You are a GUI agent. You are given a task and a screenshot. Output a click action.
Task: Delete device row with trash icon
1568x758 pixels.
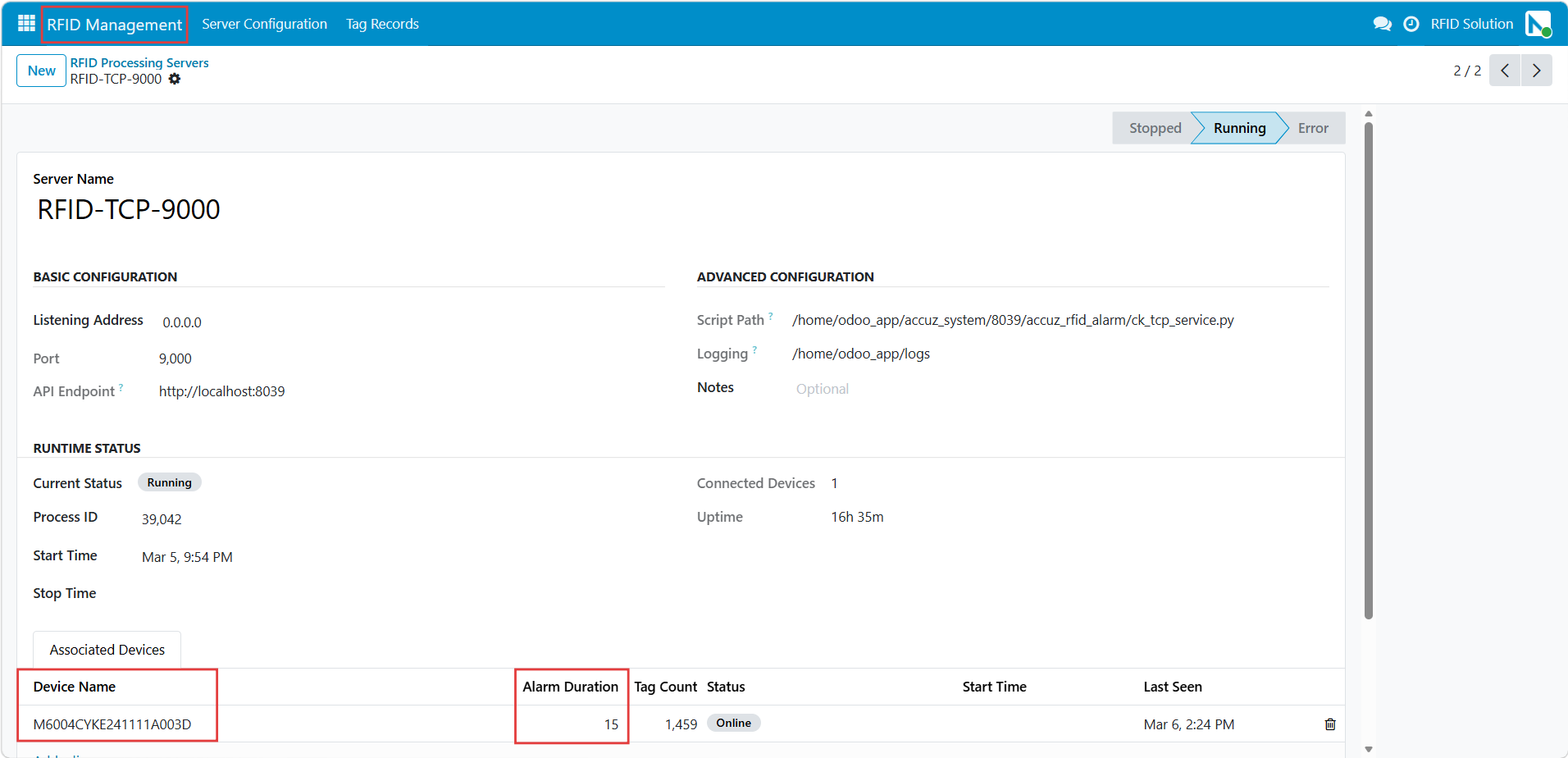(x=1330, y=724)
